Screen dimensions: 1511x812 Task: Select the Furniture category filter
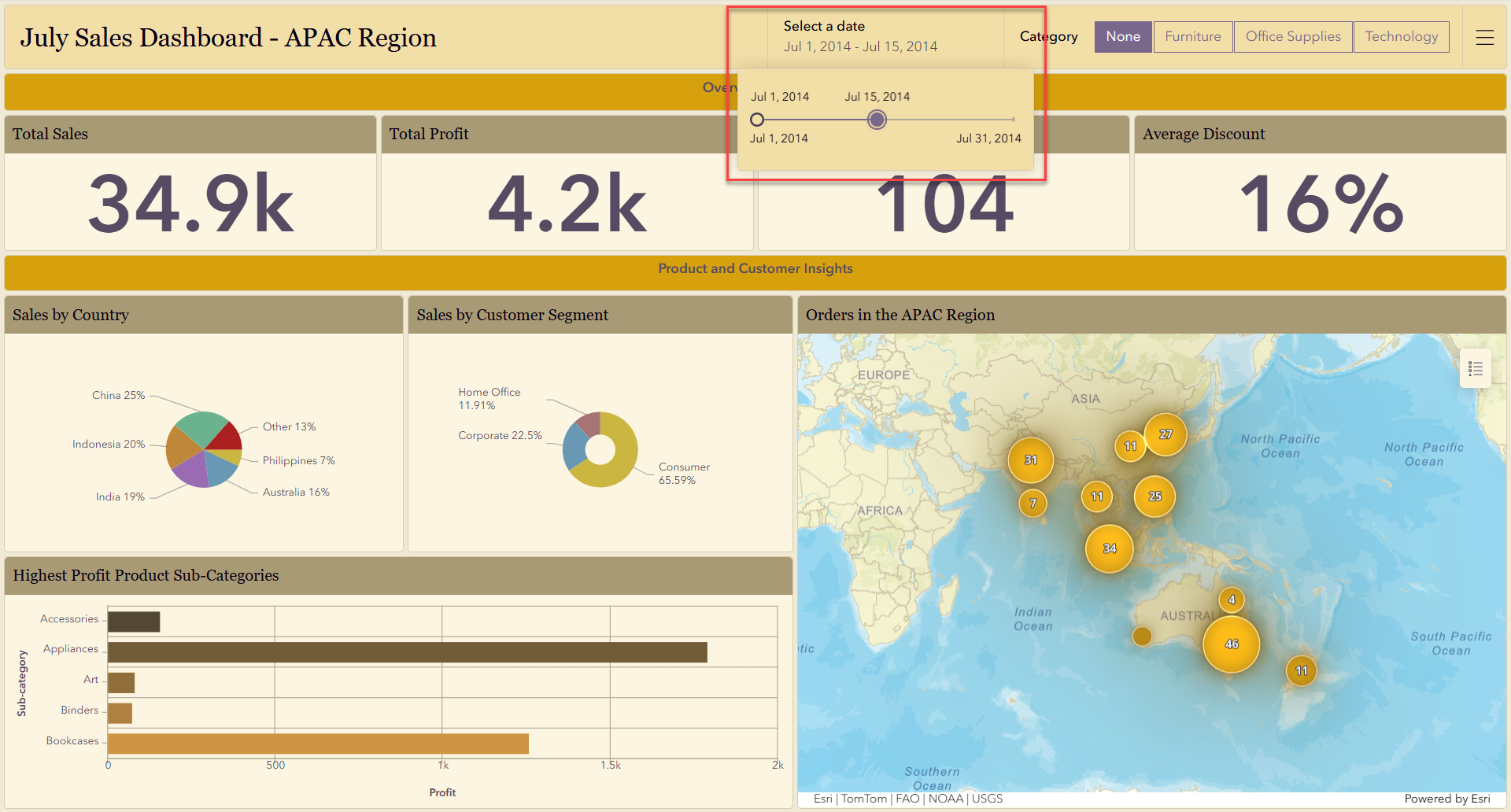click(1192, 36)
